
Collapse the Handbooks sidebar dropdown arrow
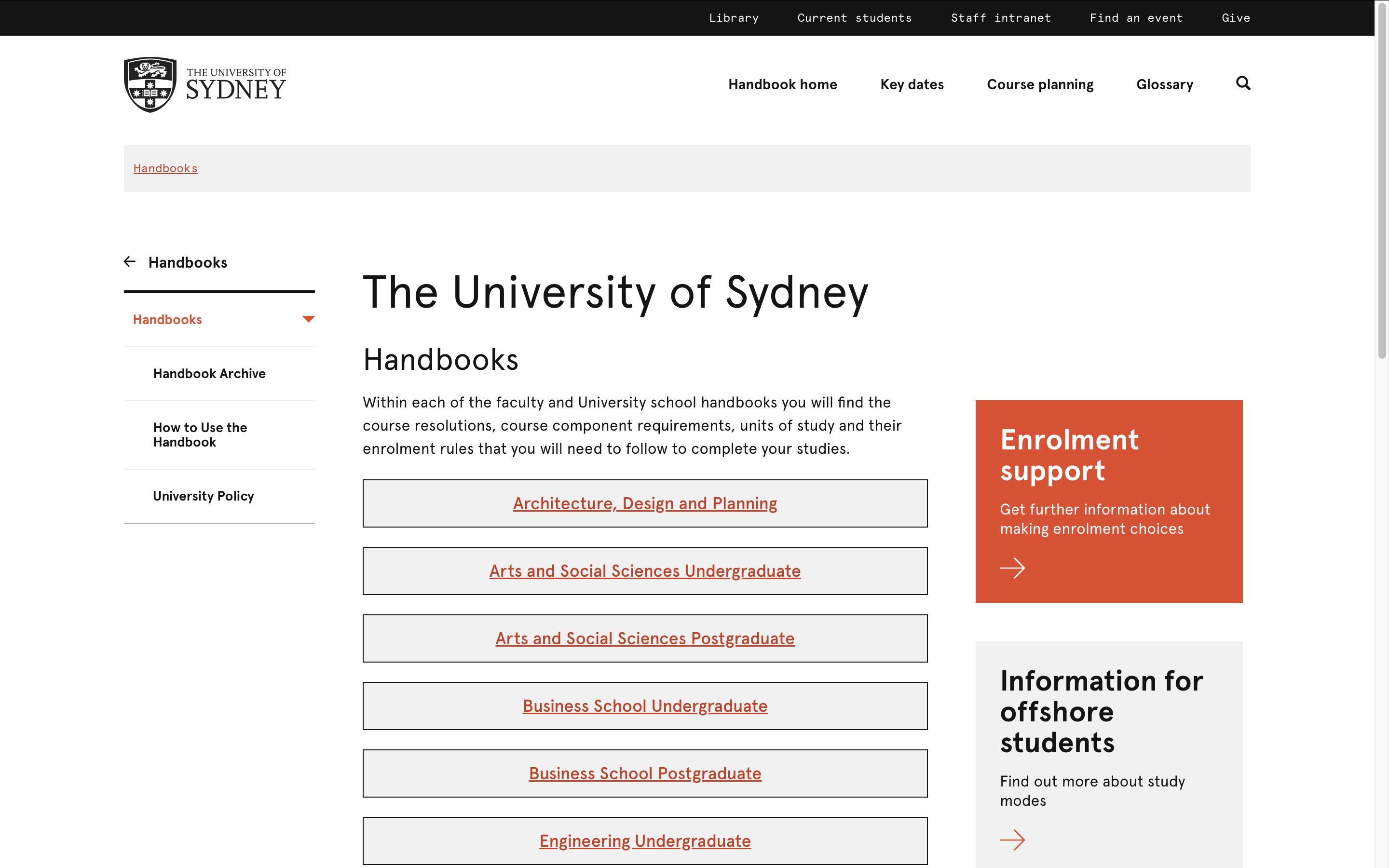[x=308, y=319]
